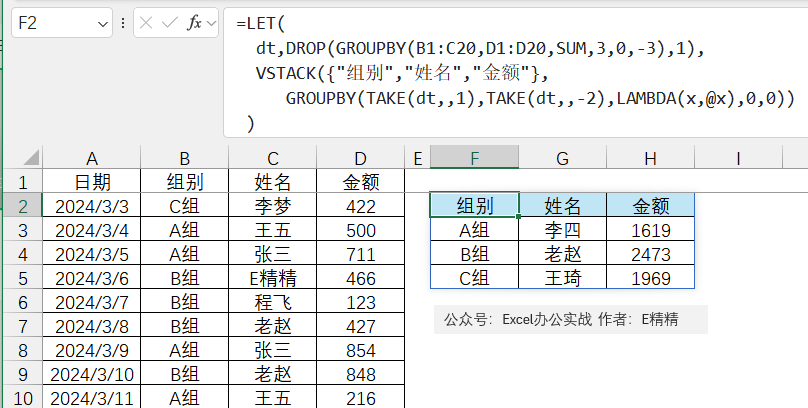Click the Enter checkmark formula icon
This screenshot has width=808, height=408.
(170, 23)
